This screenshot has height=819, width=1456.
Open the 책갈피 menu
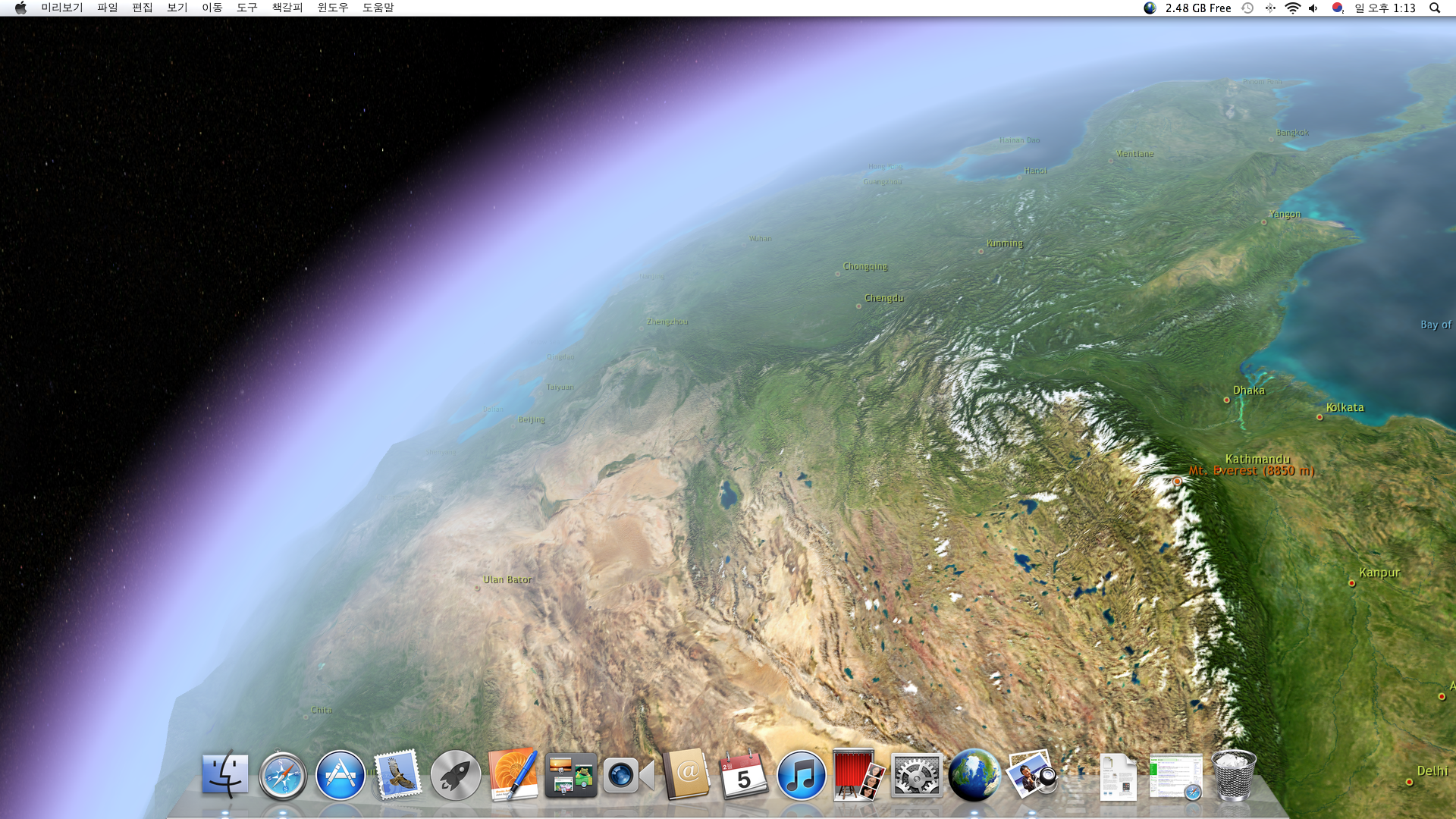(x=287, y=8)
